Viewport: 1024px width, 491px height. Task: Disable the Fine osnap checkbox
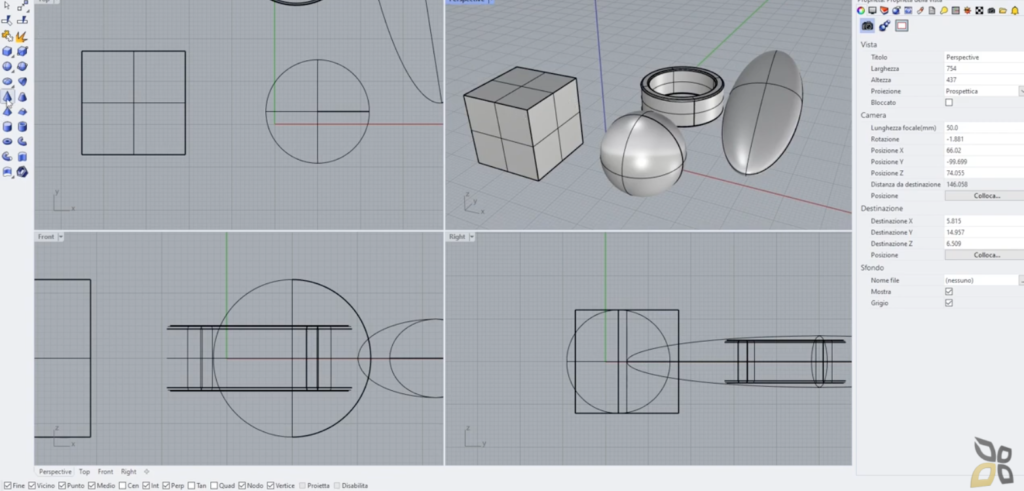(x=8, y=486)
